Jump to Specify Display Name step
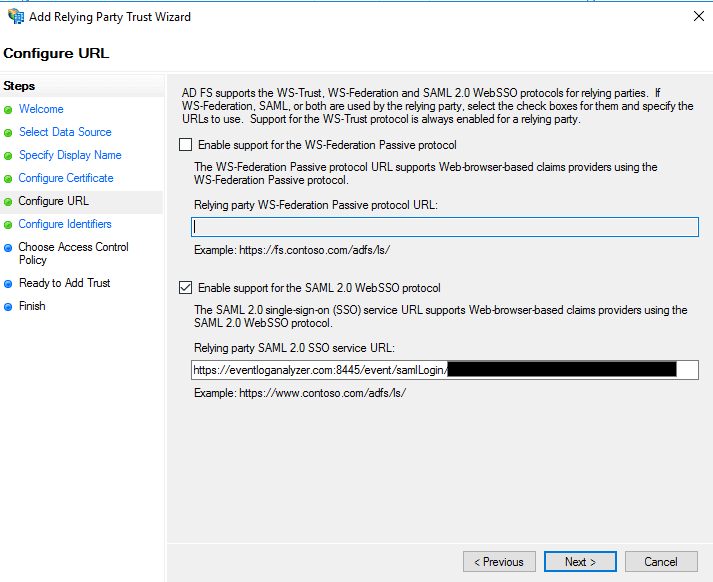This screenshot has width=713, height=582. (70, 155)
